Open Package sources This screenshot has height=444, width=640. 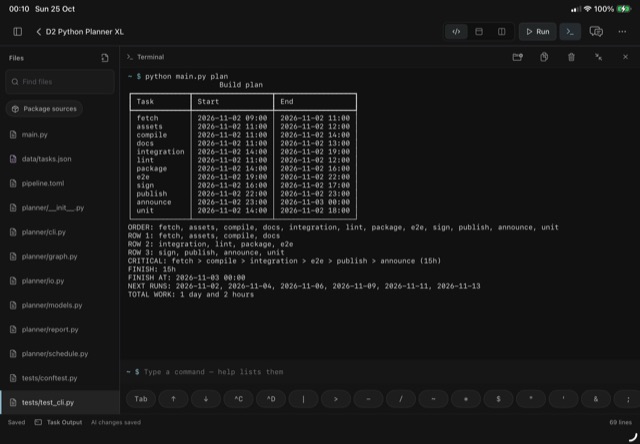pyautogui.click(x=44, y=109)
